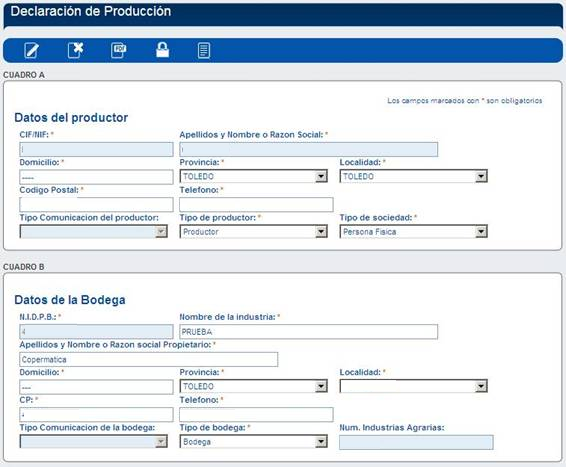The image size is (566, 467).
Task: Open the bodega Provincia dropdown showing TOLEDO
Action: tap(254, 386)
